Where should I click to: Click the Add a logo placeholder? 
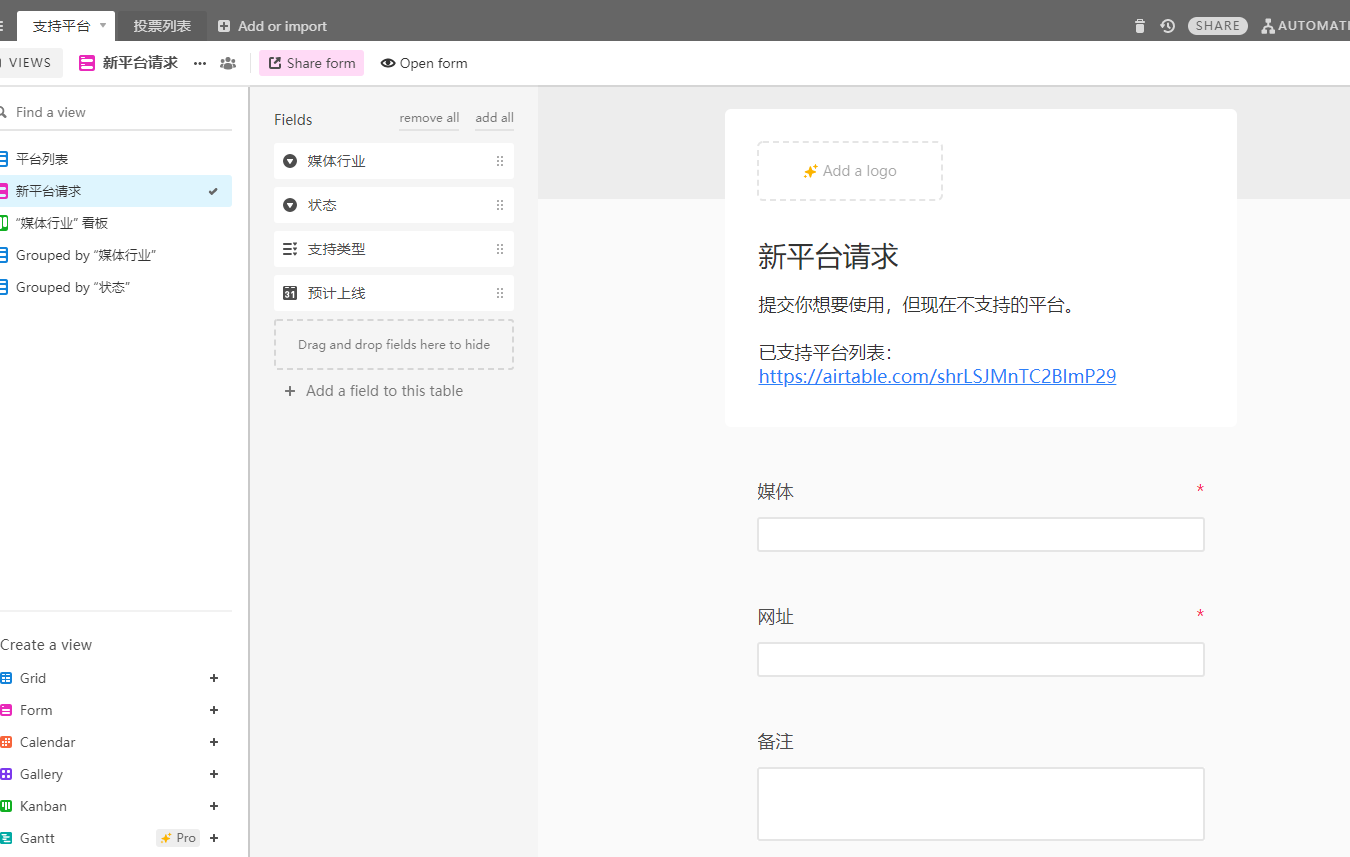point(849,171)
